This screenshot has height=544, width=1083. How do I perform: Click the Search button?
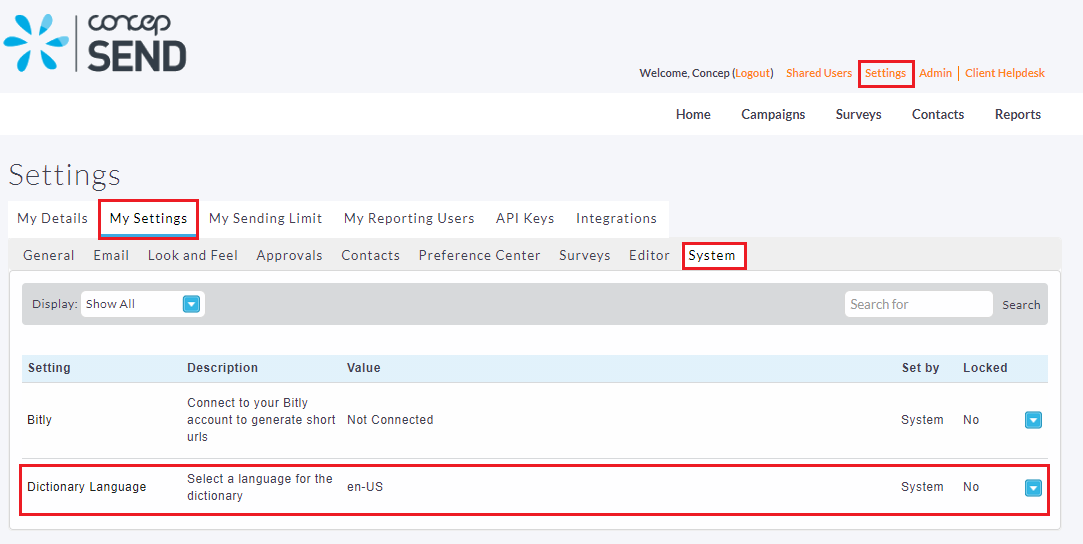click(x=1021, y=304)
